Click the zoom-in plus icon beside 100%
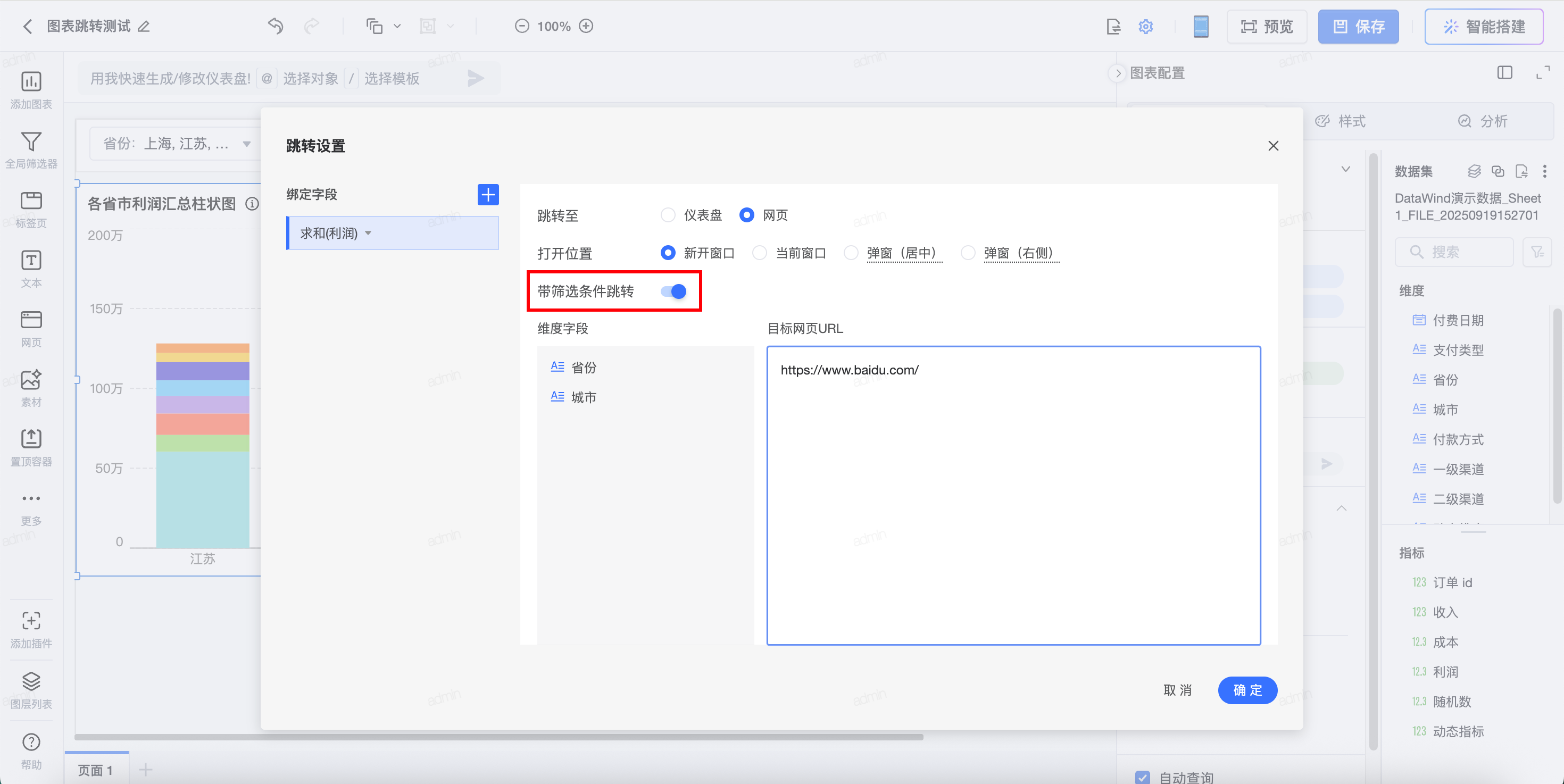This screenshot has width=1564, height=784. coord(586,26)
